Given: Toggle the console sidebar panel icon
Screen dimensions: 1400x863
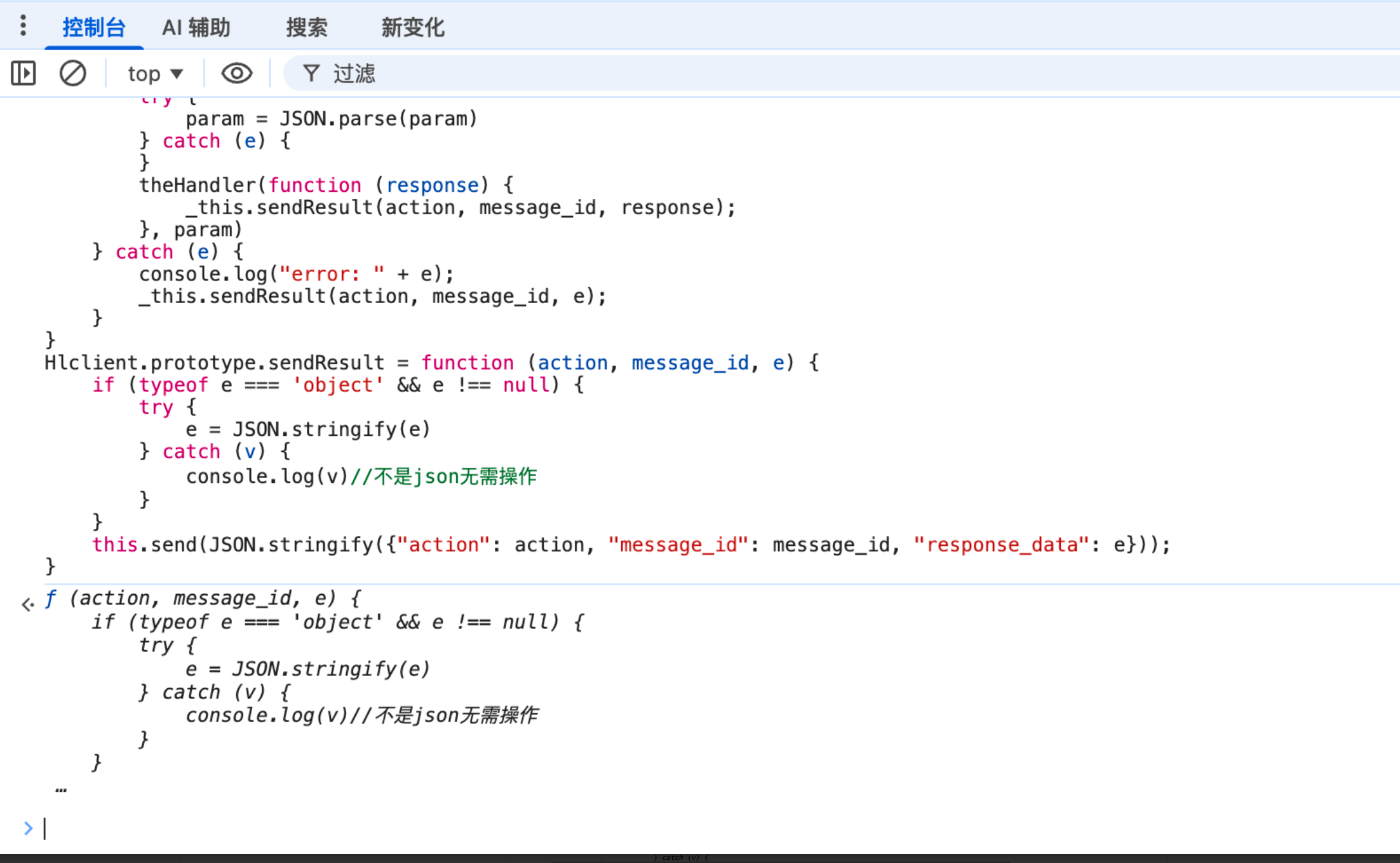Looking at the screenshot, I should (x=24, y=73).
